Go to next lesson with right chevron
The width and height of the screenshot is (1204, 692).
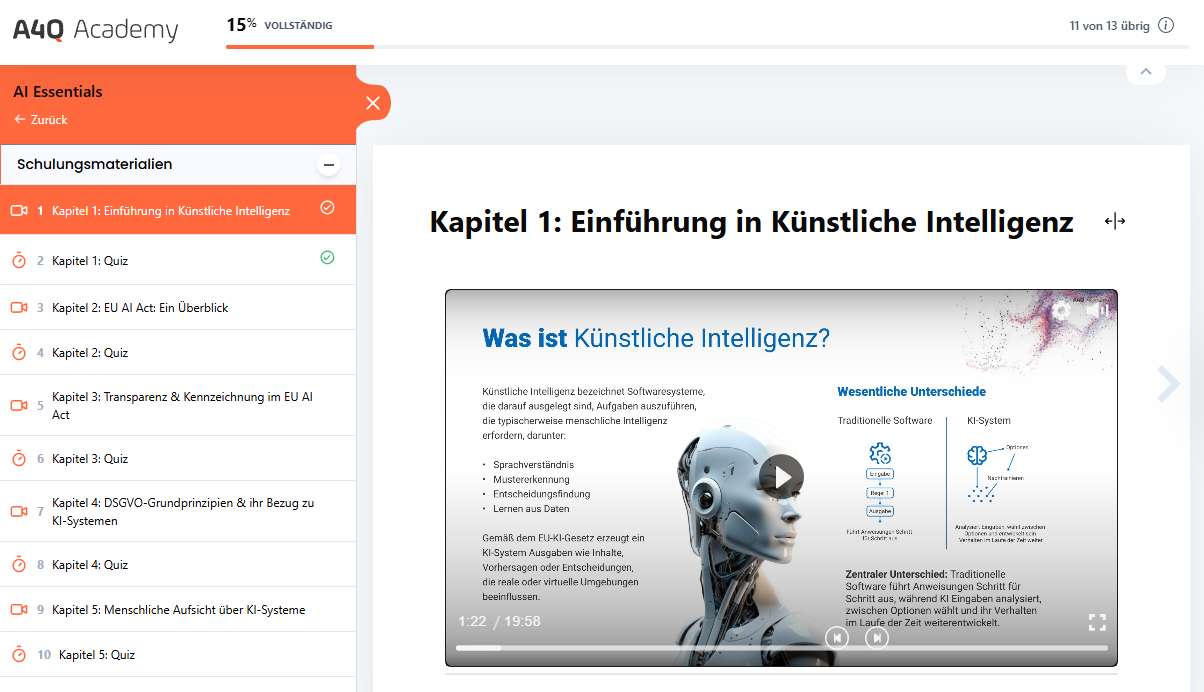[1168, 384]
